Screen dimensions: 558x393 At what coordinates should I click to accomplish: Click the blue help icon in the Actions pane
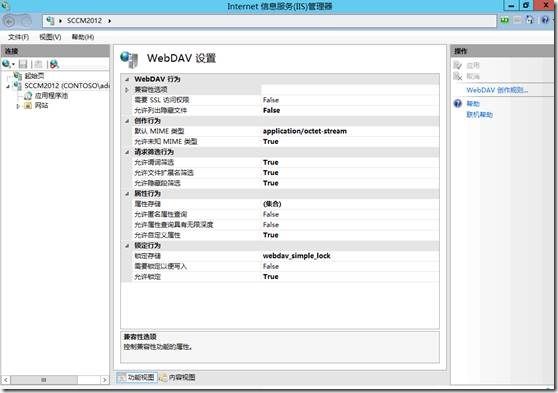coord(458,104)
